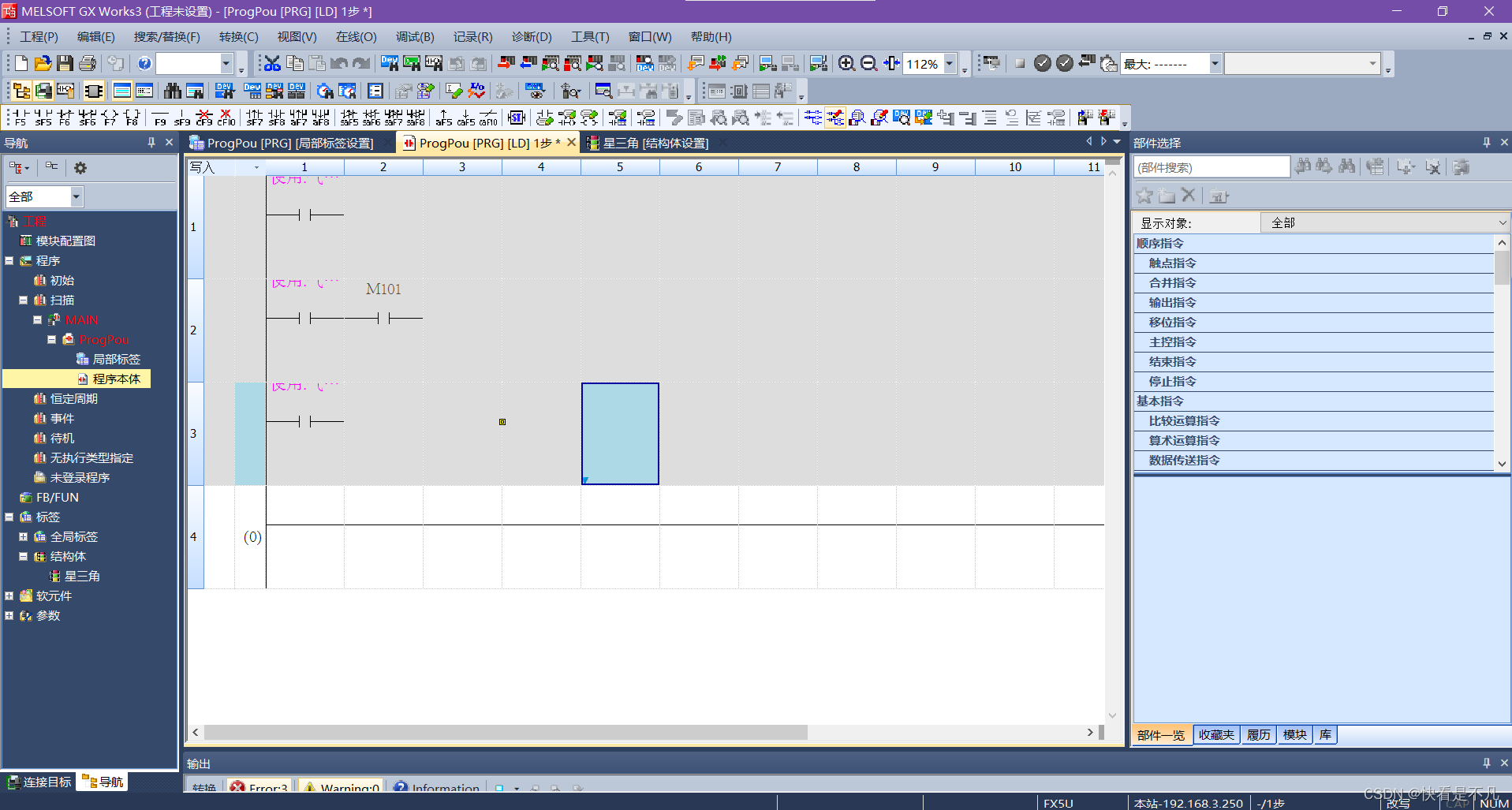Pin the parts selection panel
The width and height of the screenshot is (1512, 810).
1486,143
